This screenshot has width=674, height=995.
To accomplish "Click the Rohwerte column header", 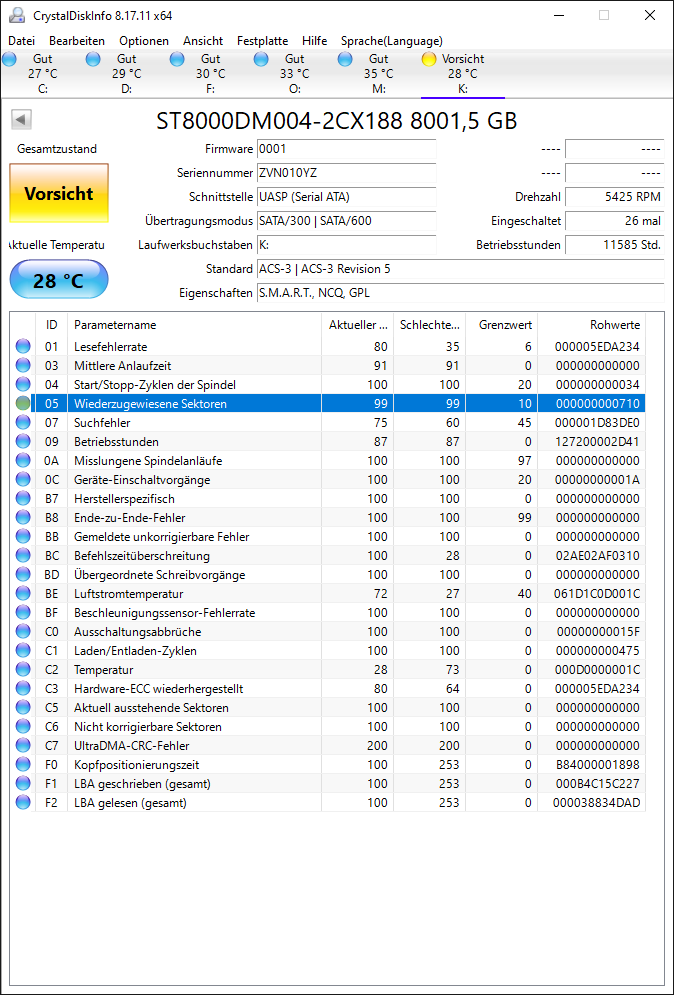I will coord(591,325).
